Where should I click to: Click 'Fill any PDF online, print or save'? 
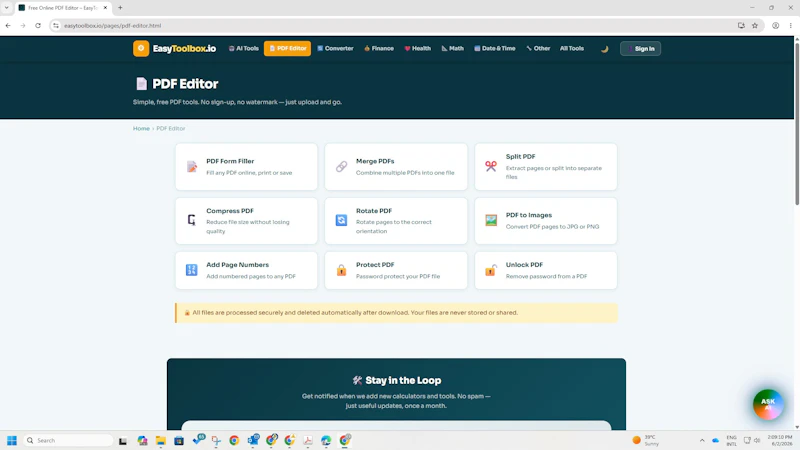coord(249,173)
